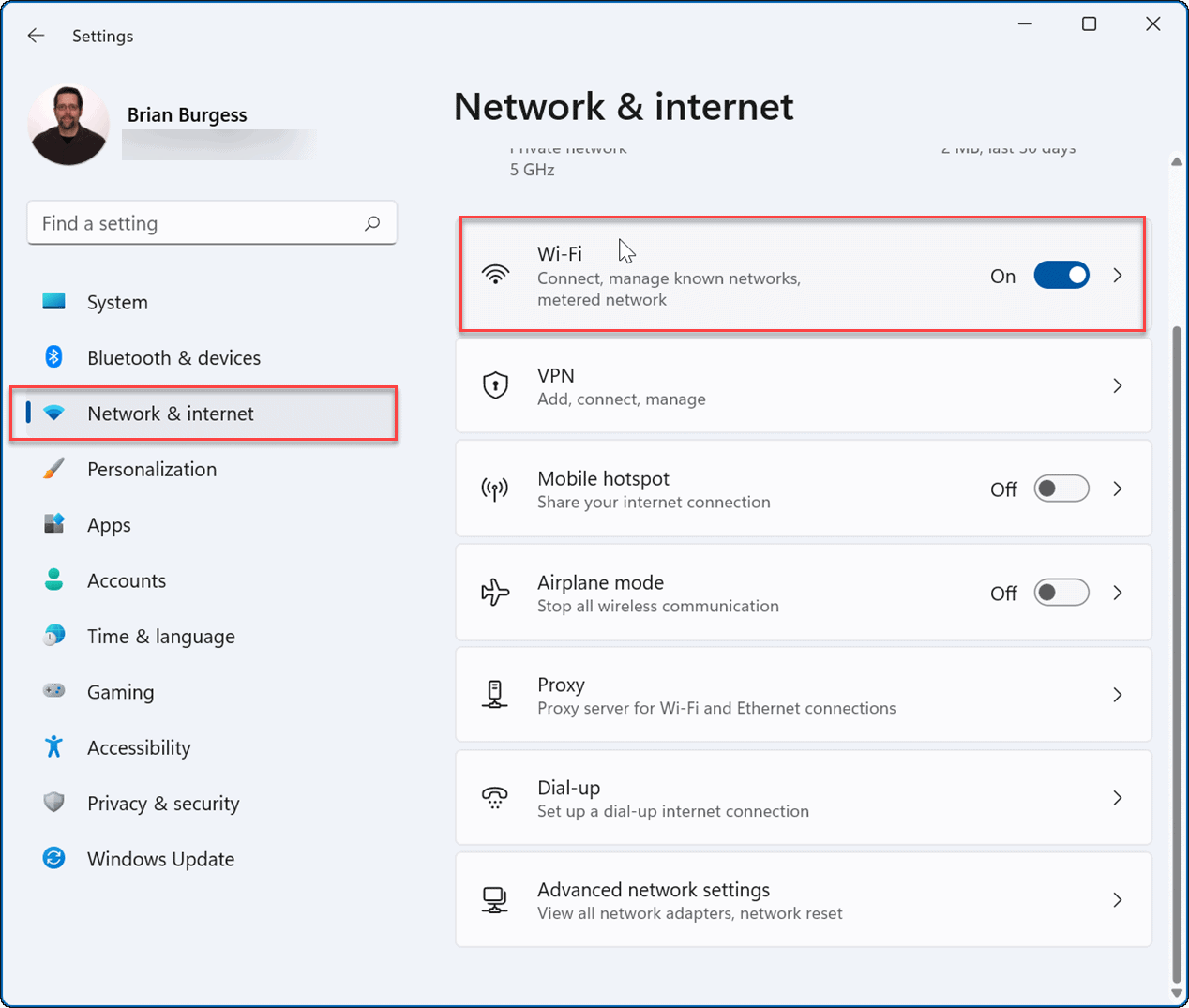Click the Advanced network settings title text

coord(654,890)
